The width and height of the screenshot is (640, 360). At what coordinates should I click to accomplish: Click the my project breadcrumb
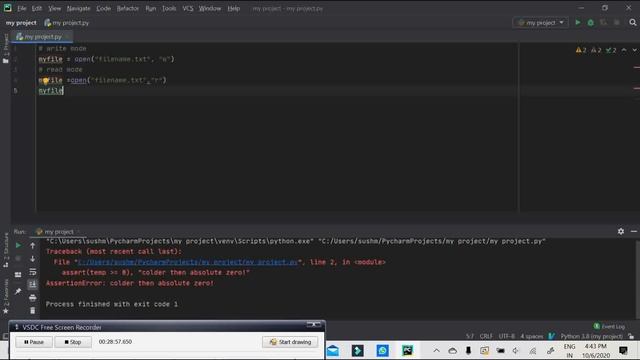pyautogui.click(x=21, y=23)
